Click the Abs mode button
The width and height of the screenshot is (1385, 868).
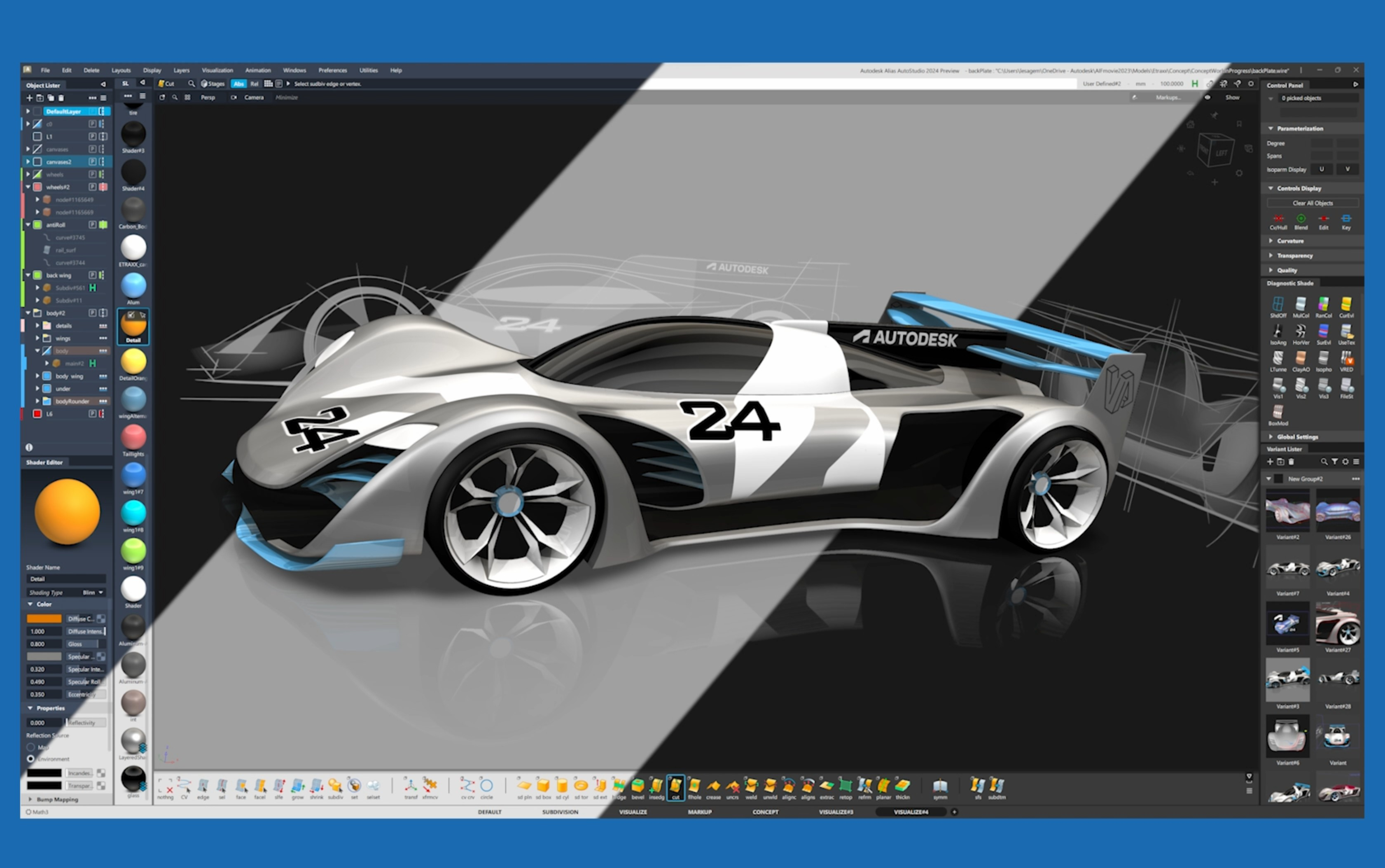(238, 84)
